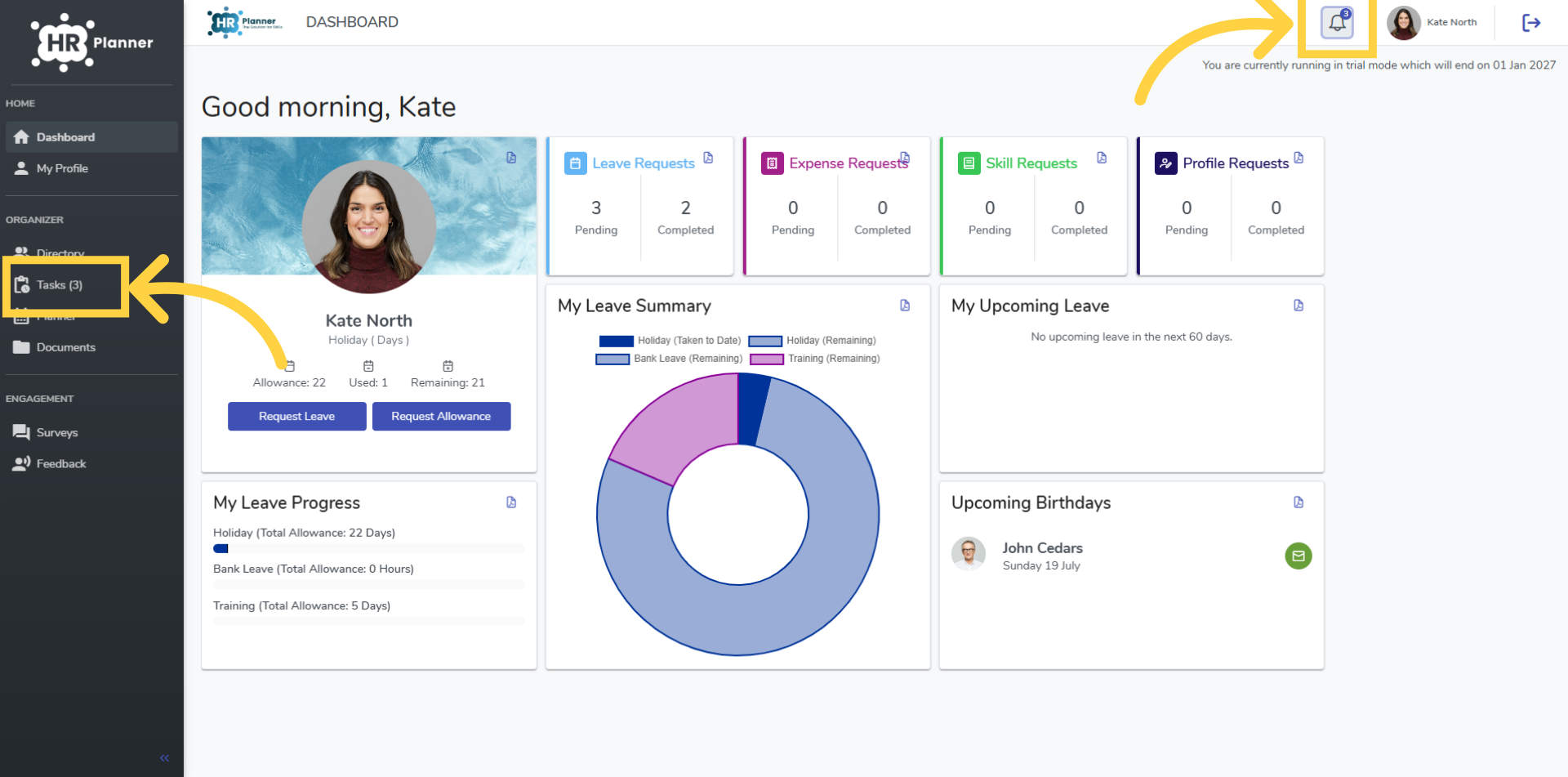Click the Request Allowance button
This screenshot has width=1568, height=777.
[x=441, y=416]
